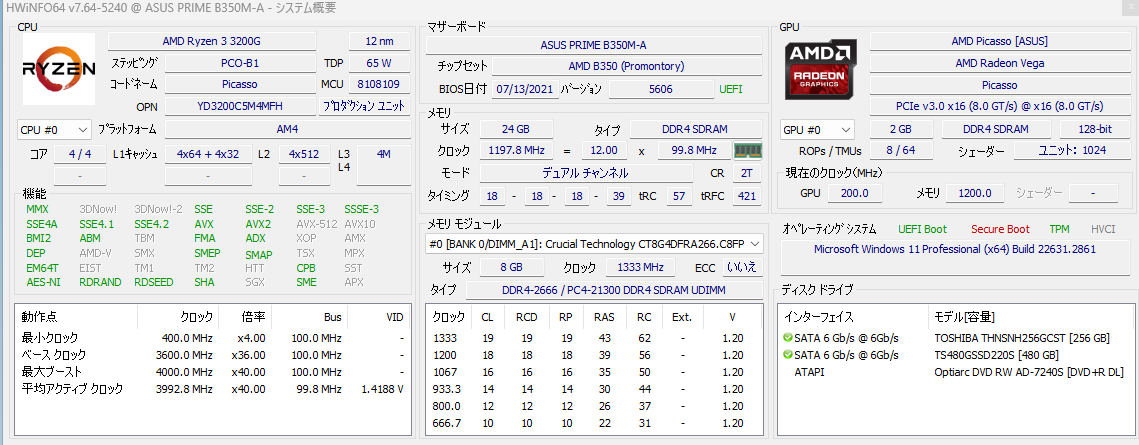Click the ベース クロック row

(x=213, y=355)
